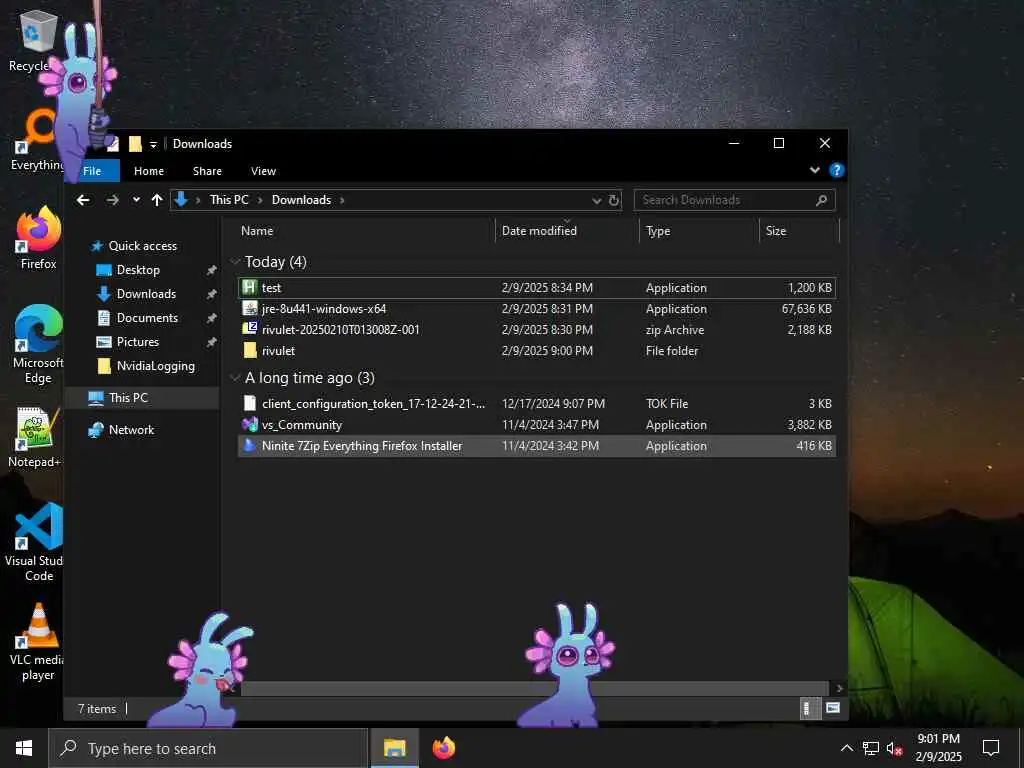Open the address bar history dropdown
The width and height of the screenshot is (1024, 768).
pos(596,200)
